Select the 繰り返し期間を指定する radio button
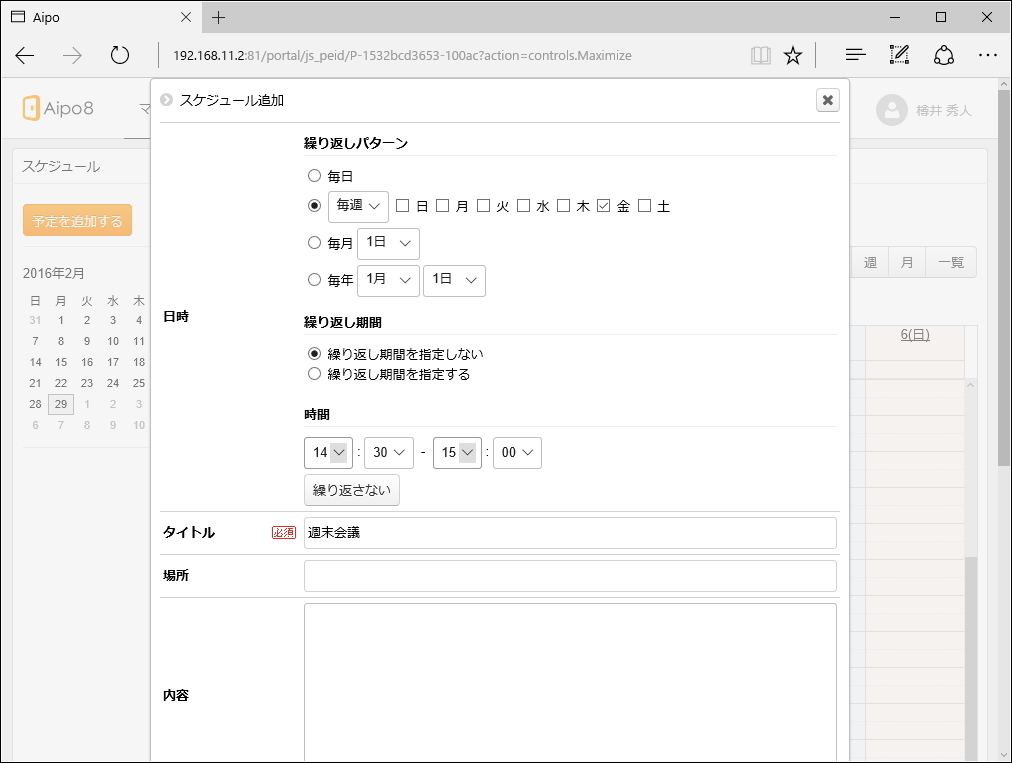The image size is (1012, 763). [315, 372]
